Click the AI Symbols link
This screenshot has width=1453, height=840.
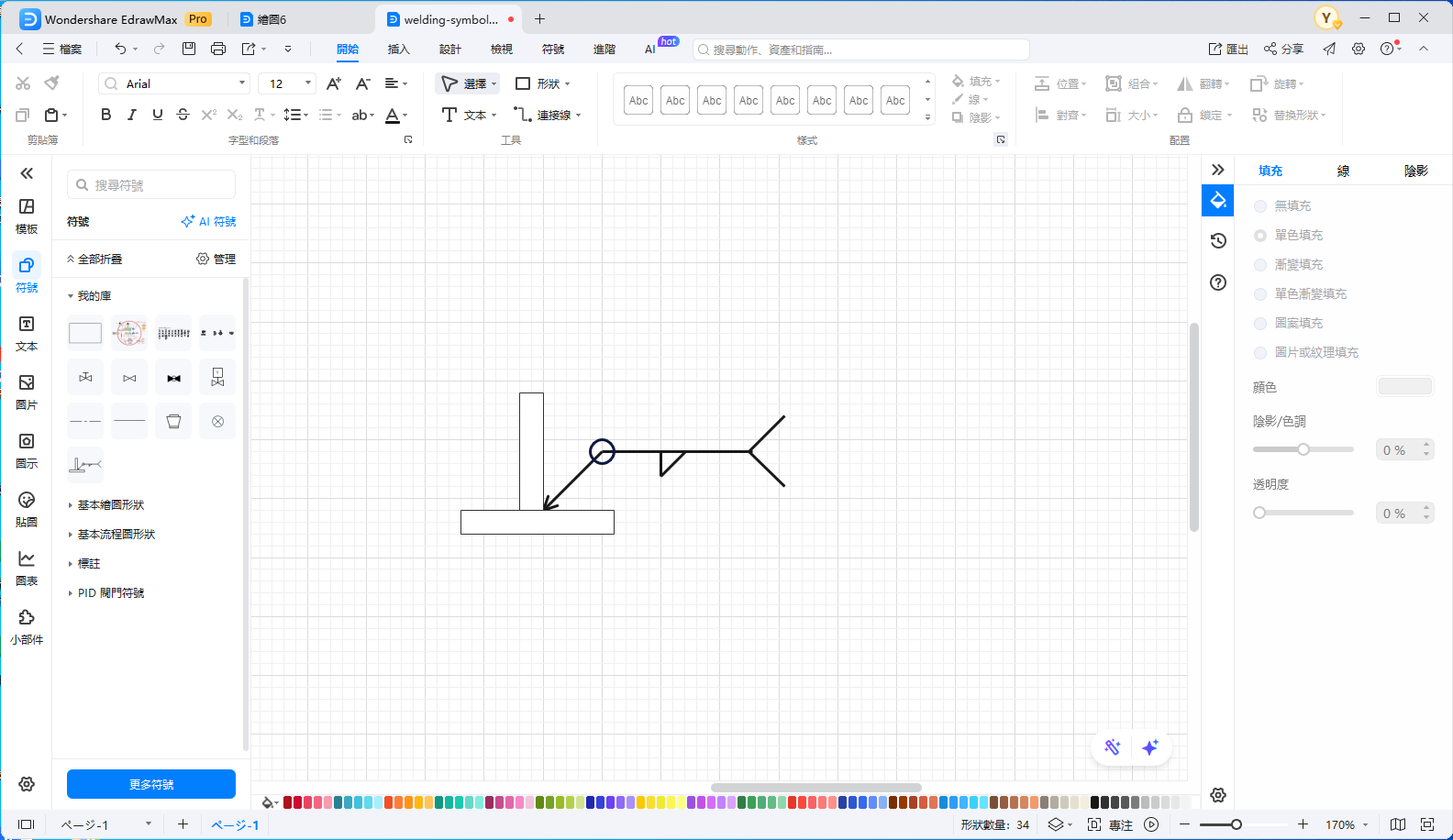(209, 222)
